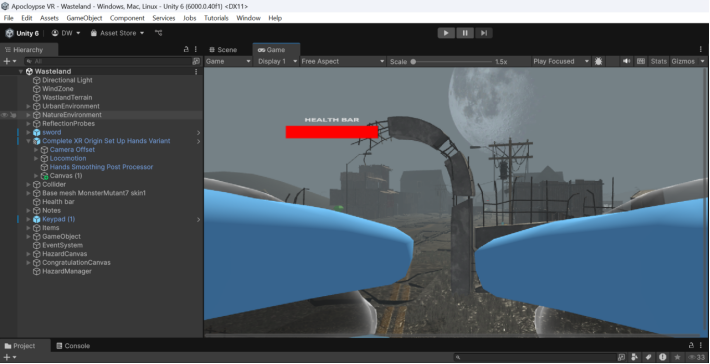Switch to the Console tab

[73, 346]
